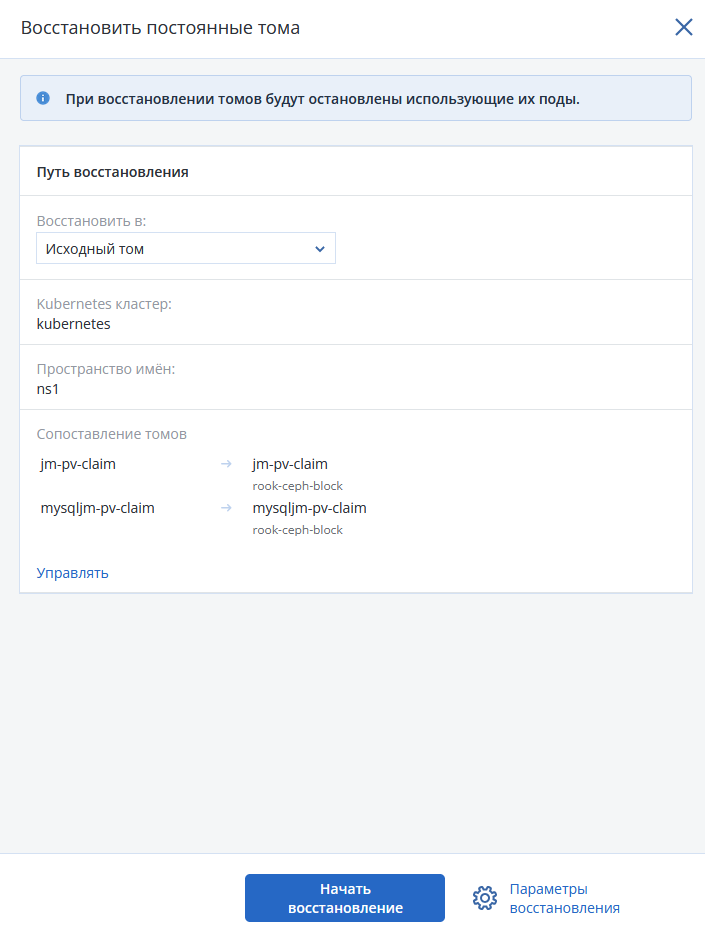Click the arrow icon beside mysqljm-pv-claim
The image size is (705, 931).
(226, 508)
